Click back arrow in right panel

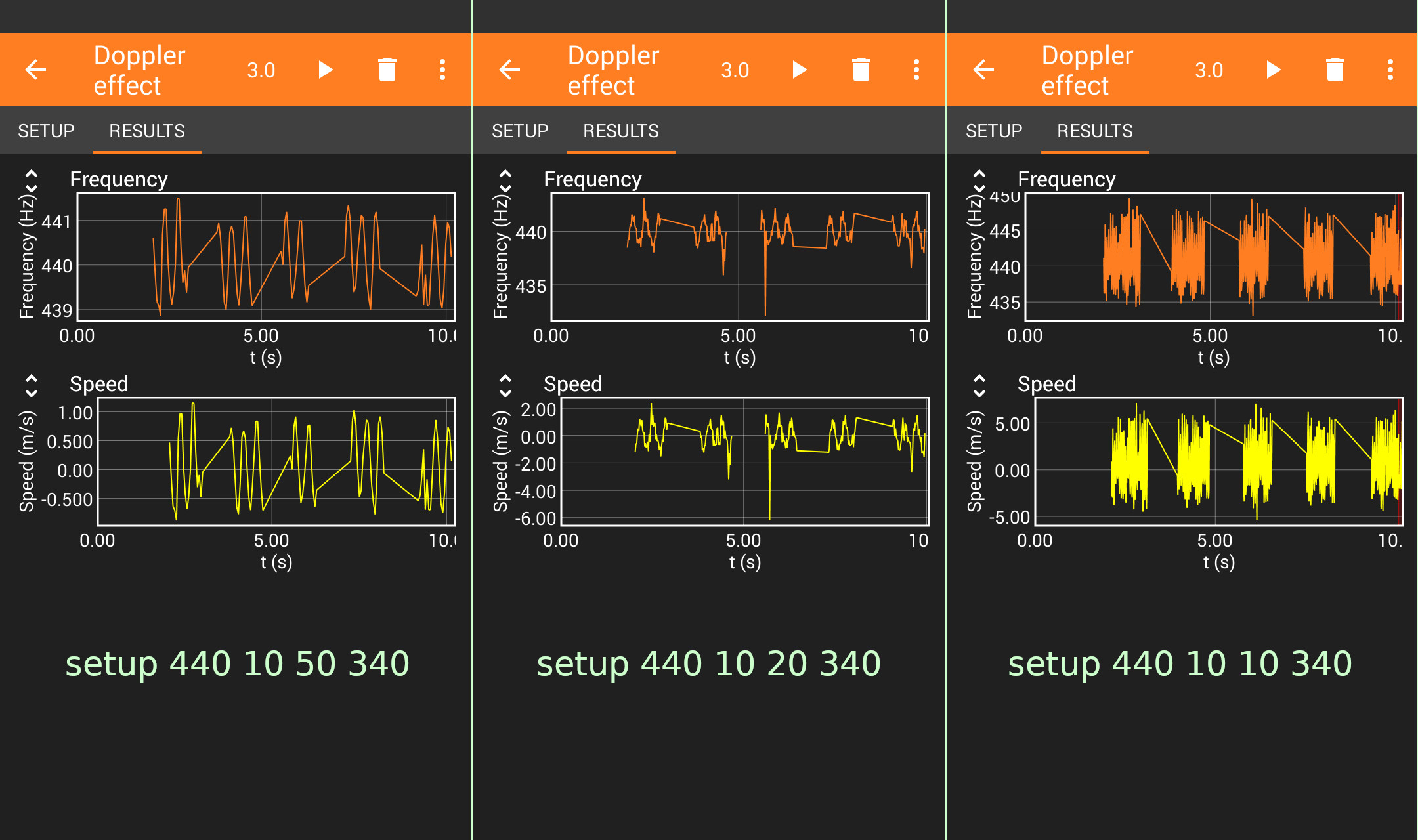pyautogui.click(x=983, y=70)
